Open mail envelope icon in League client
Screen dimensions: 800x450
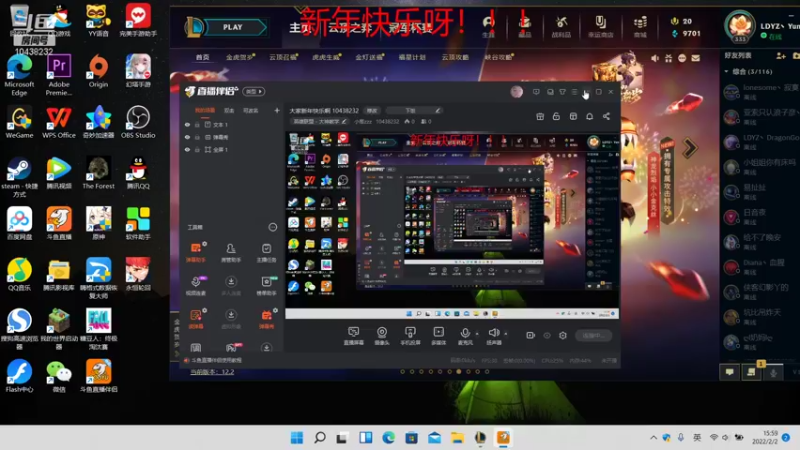coord(695,58)
